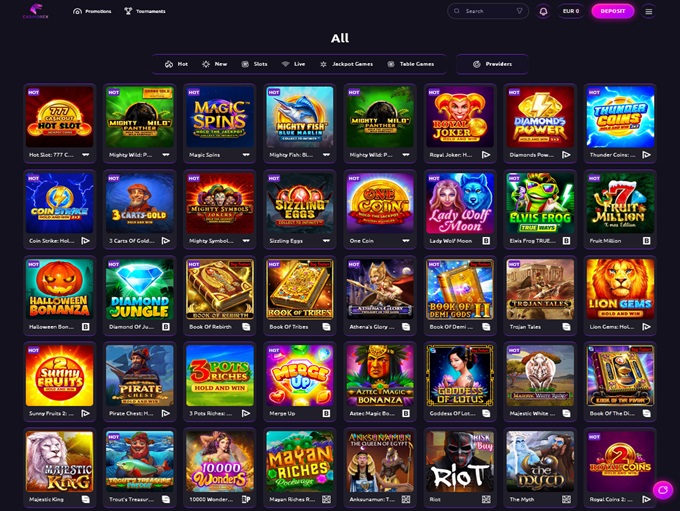Screen dimensions: 680x511
Task: Switch to Jackpot Games tab
Action: click(x=346, y=64)
